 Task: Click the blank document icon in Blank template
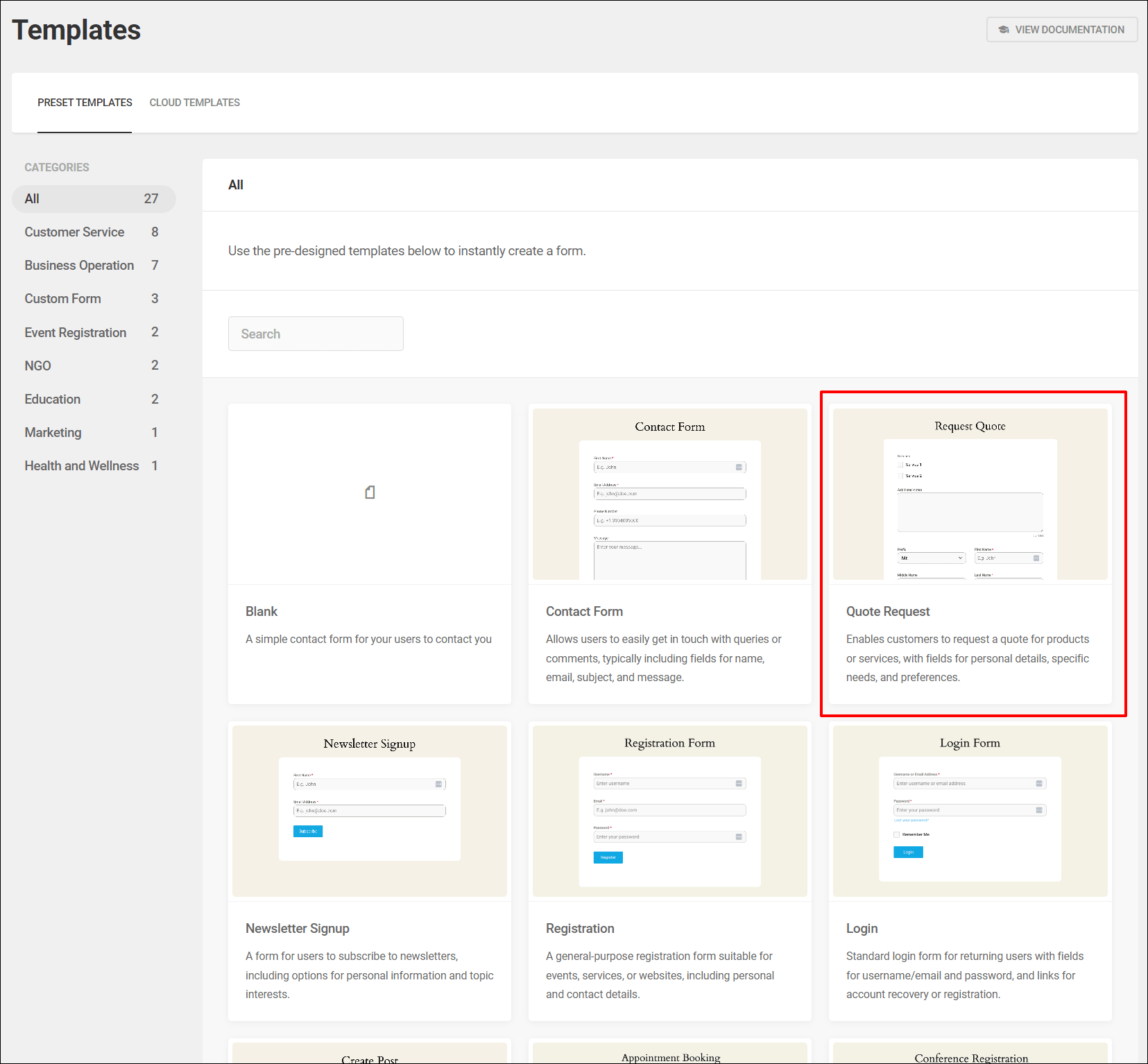(x=370, y=492)
